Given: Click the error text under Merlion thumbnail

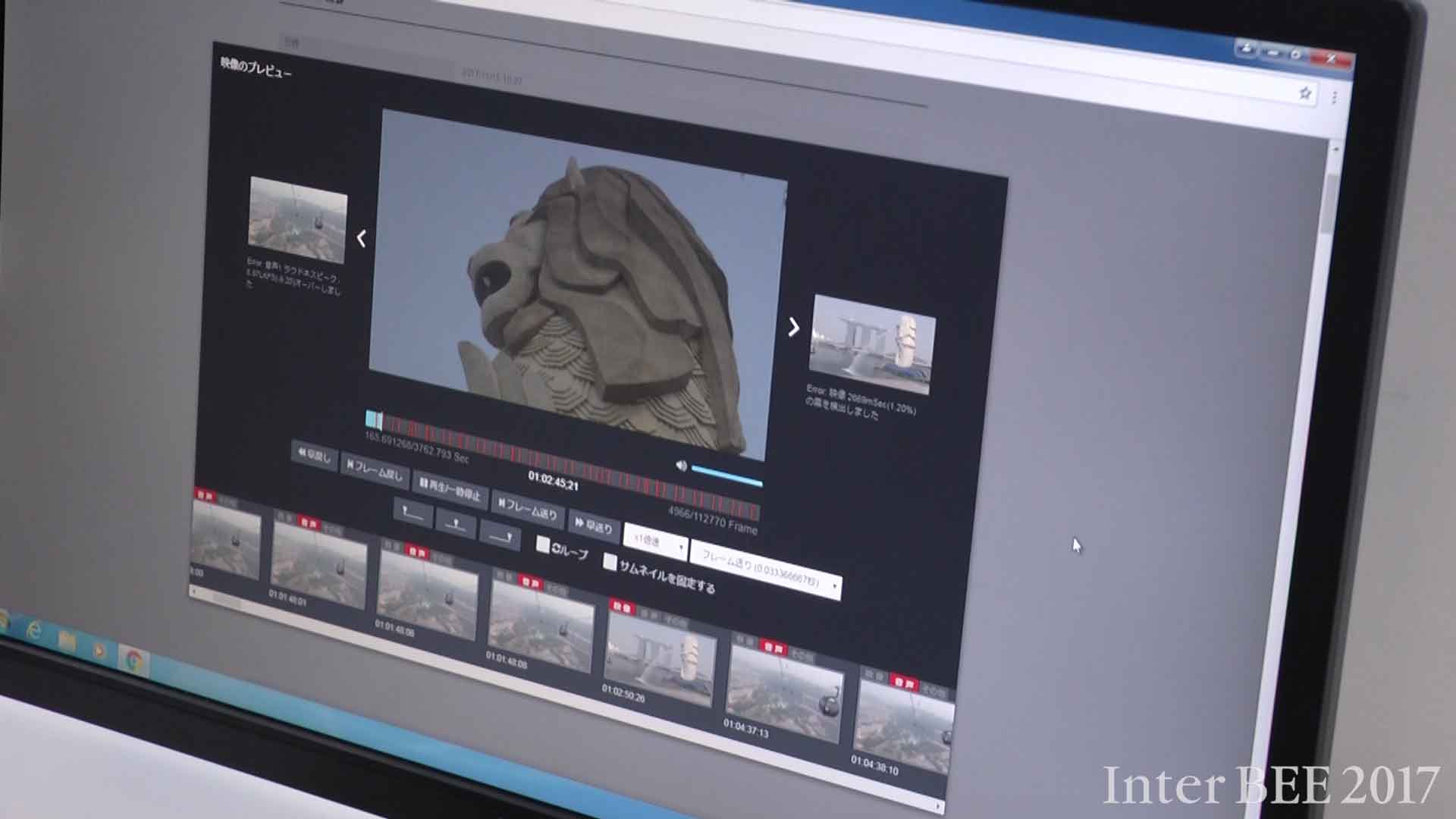Looking at the screenshot, I should (861, 402).
